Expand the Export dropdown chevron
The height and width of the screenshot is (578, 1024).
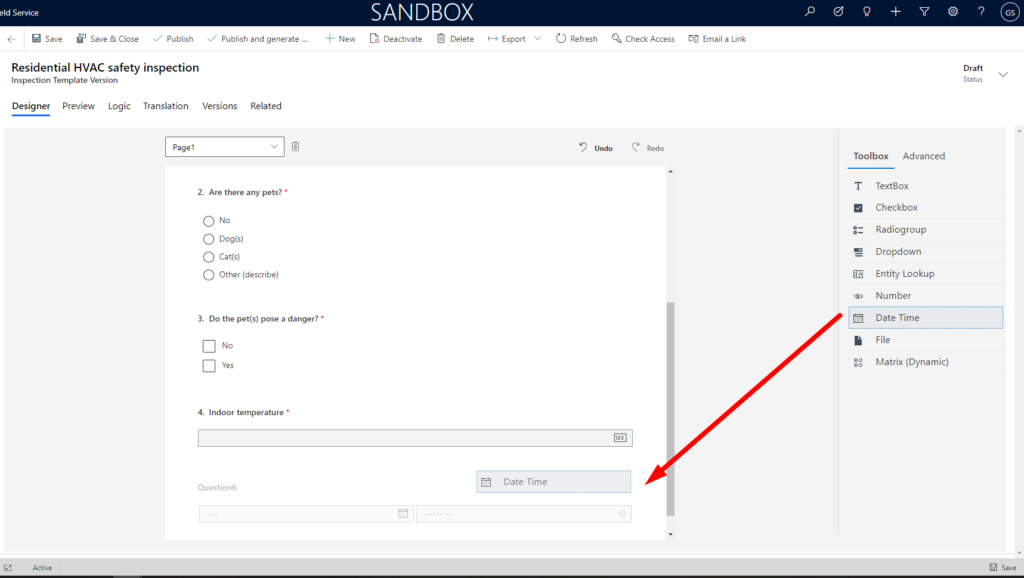tap(538, 38)
